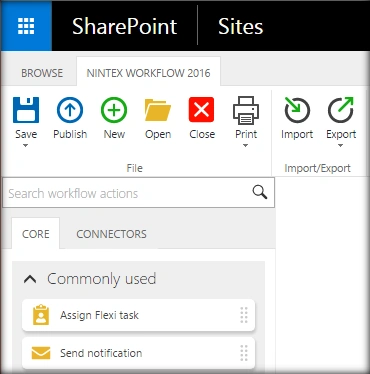
Task: Switch to the CONNECTORS tab
Action: 111,234
